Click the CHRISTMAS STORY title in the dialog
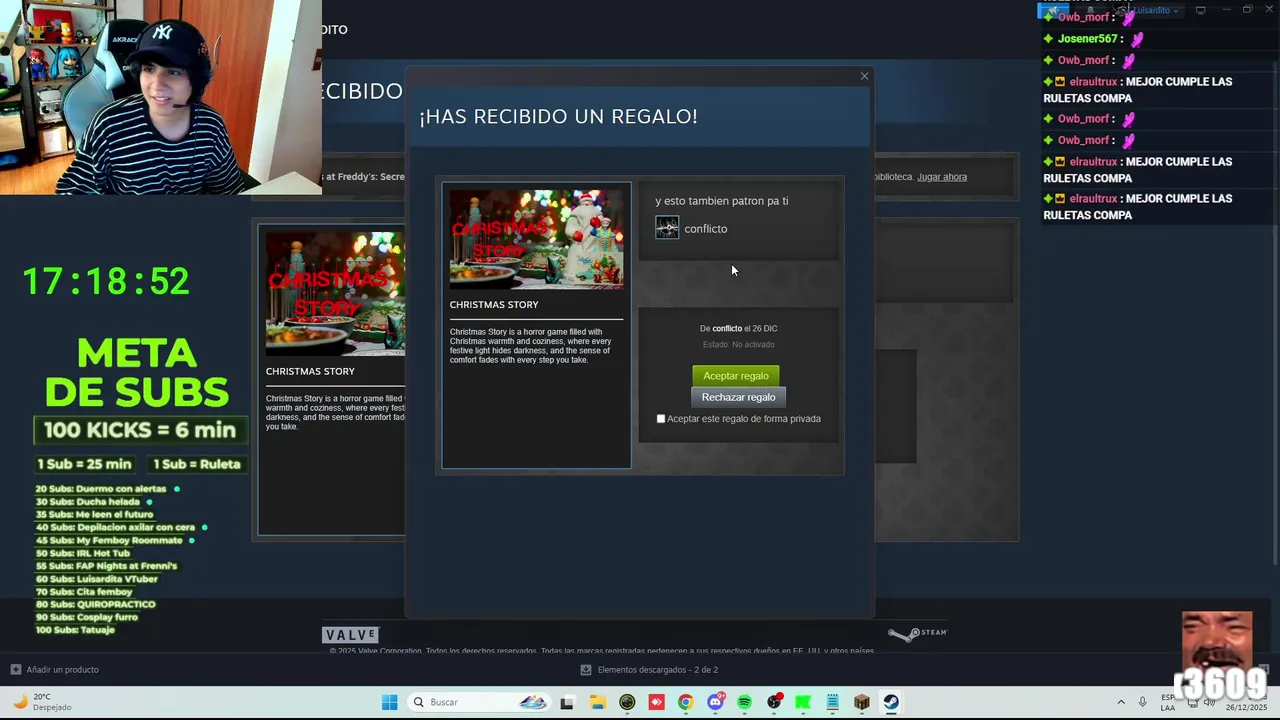 pyautogui.click(x=494, y=305)
